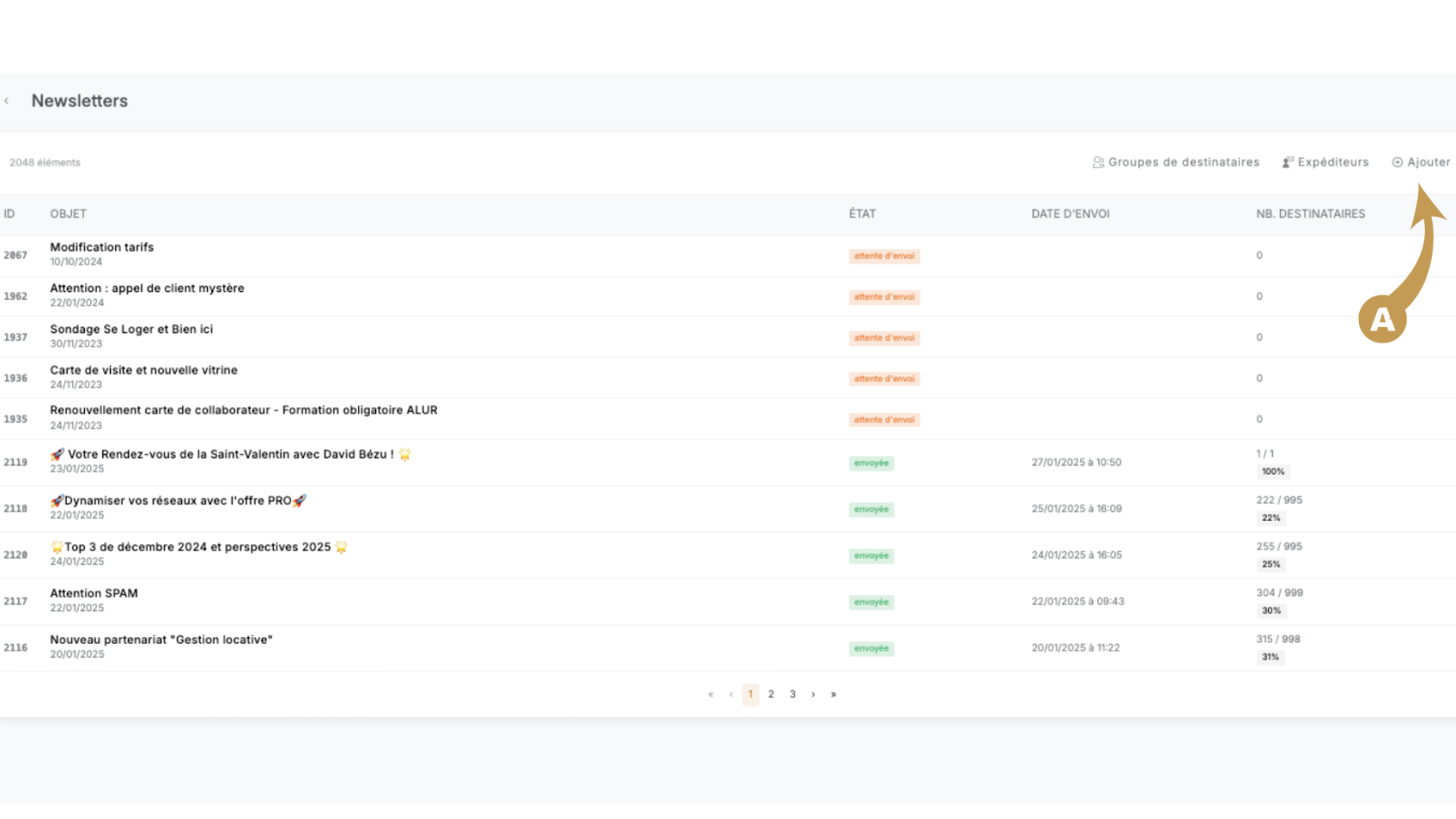Image resolution: width=1456 pixels, height=819 pixels.
Task: Select page 3 in pagination
Action: pos(792,694)
